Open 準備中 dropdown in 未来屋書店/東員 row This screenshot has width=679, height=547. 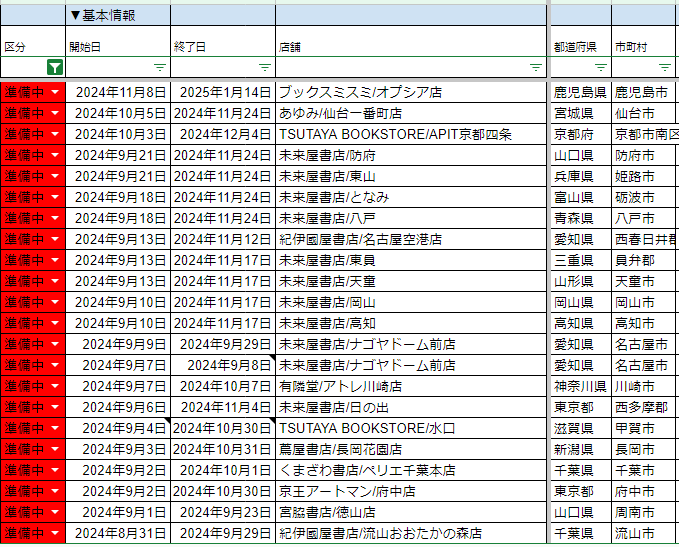(x=55, y=260)
